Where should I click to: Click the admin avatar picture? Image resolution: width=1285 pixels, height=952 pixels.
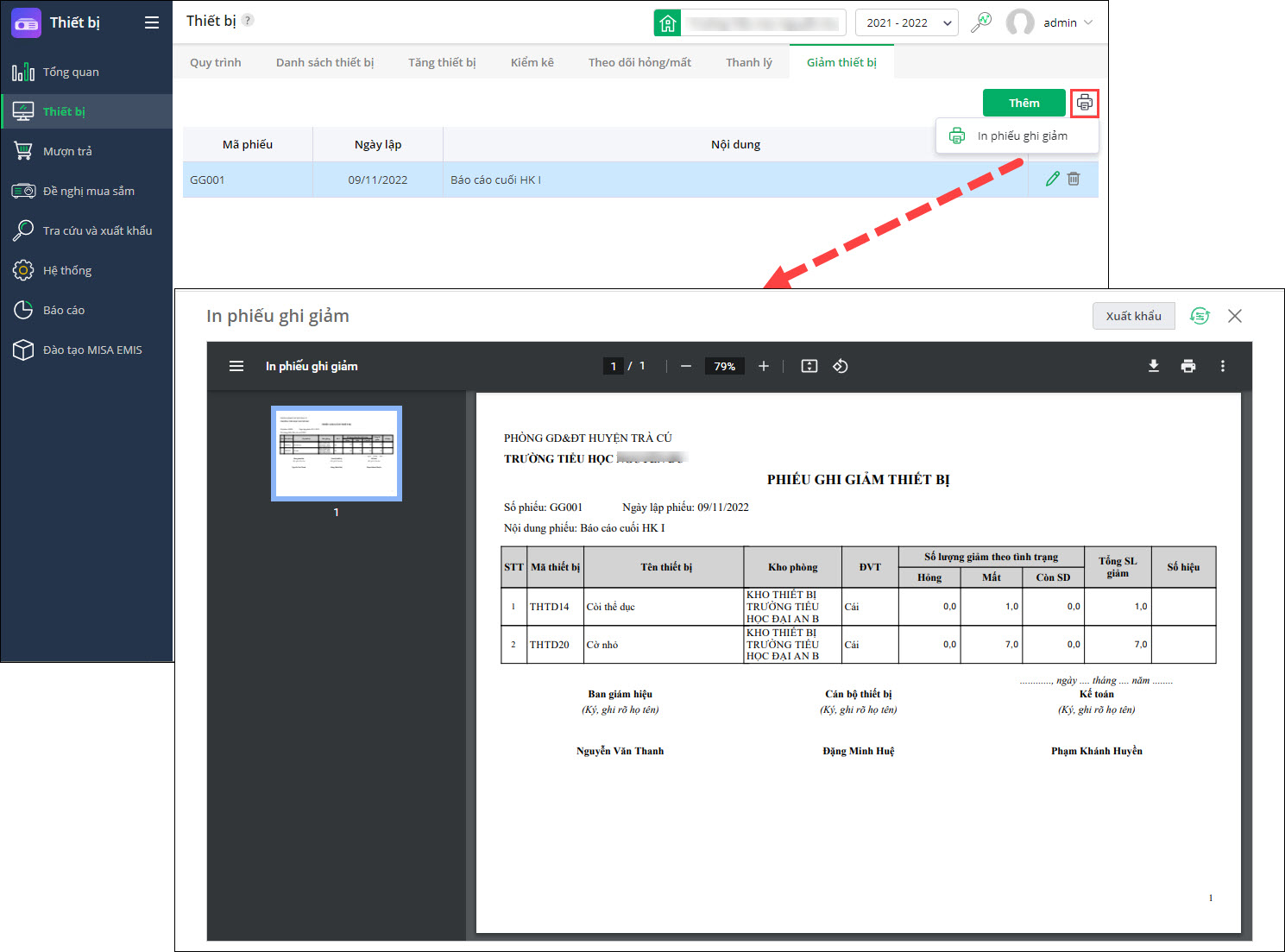click(x=1020, y=22)
